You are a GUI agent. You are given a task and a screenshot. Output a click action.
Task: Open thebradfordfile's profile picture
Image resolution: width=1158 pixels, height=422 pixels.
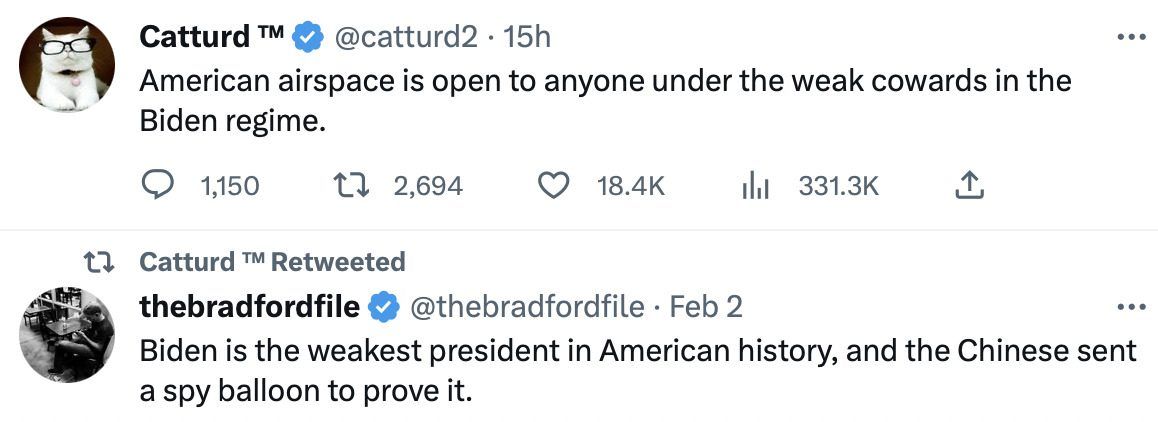[x=67, y=334]
